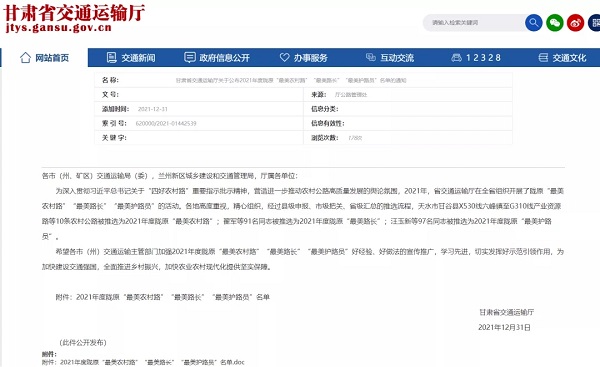This screenshot has height=367, width=600.
Task: Select the 办事服务 navigation item
Action: point(303,58)
